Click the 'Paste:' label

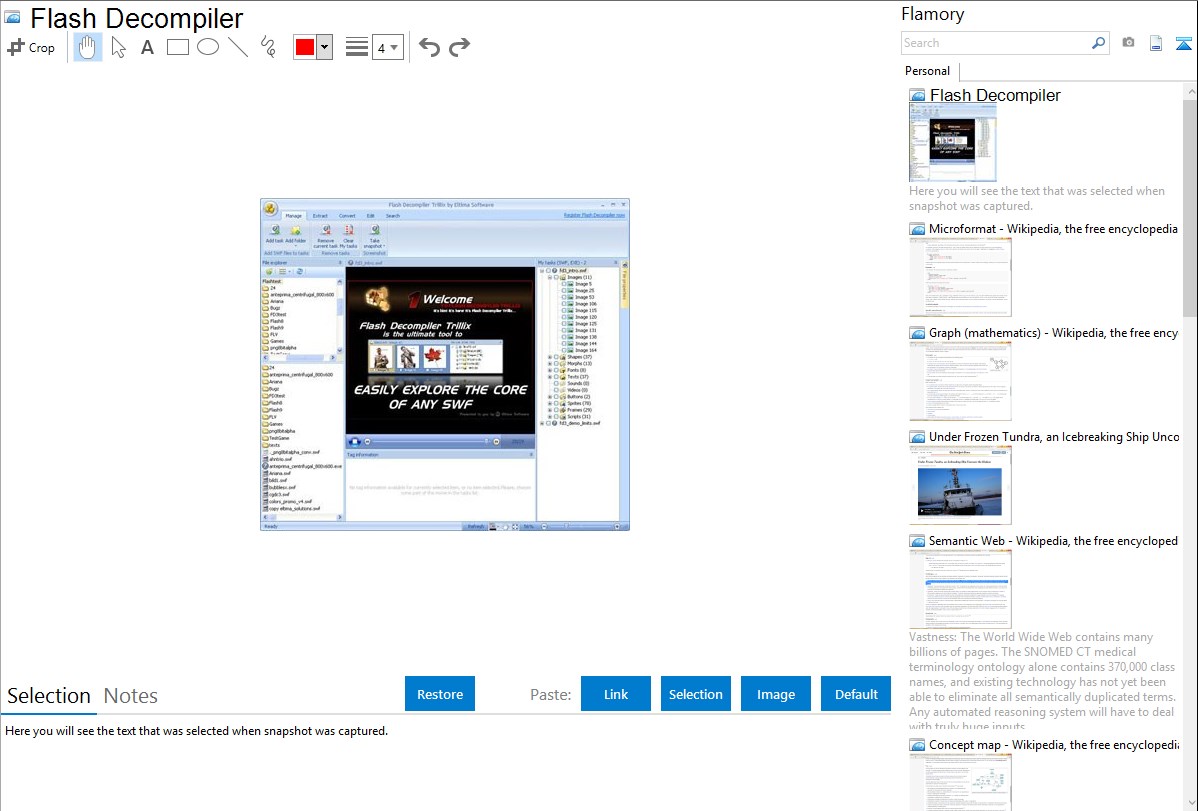(551, 694)
